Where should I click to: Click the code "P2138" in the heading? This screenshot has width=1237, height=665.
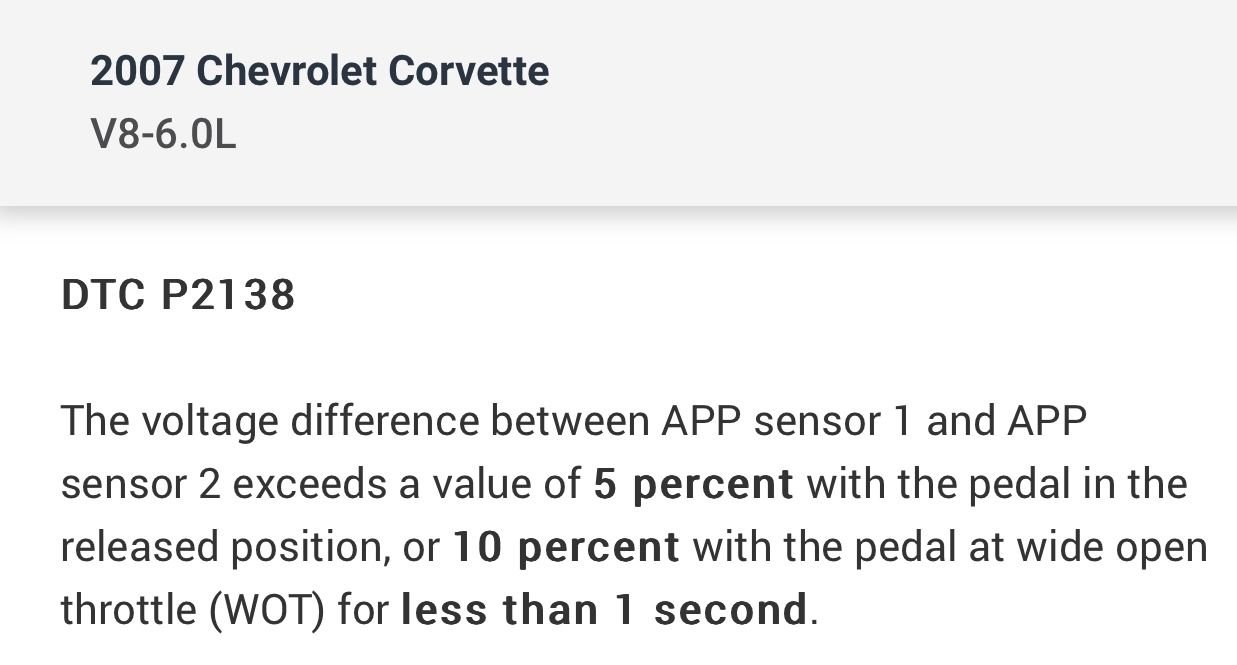pyautogui.click(x=228, y=295)
